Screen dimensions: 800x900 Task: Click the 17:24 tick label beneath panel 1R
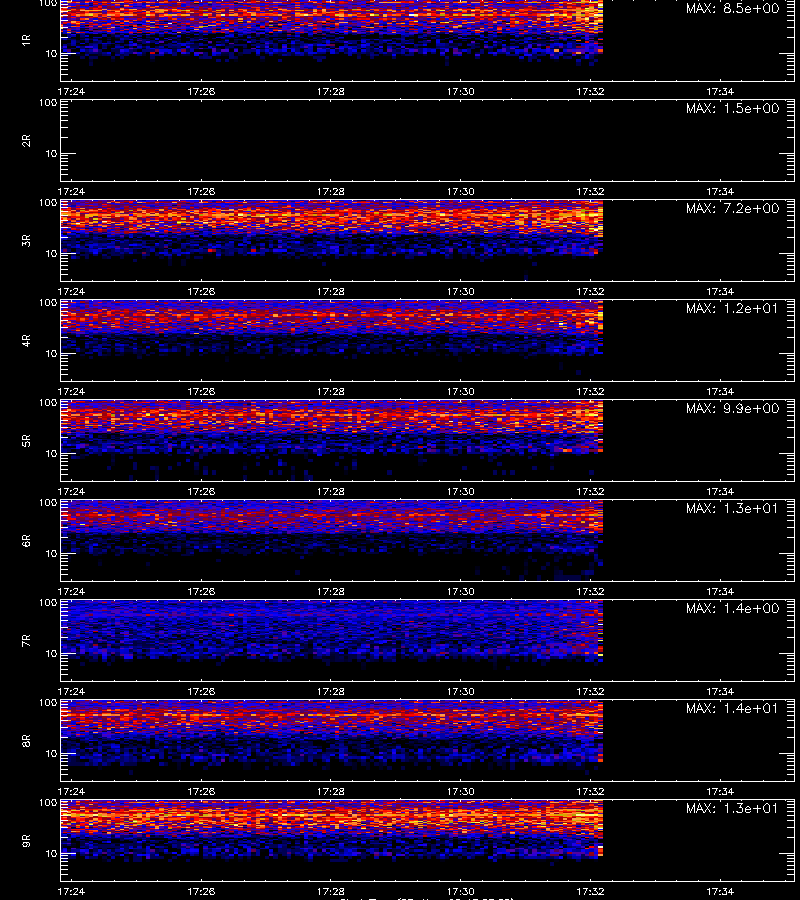71,91
